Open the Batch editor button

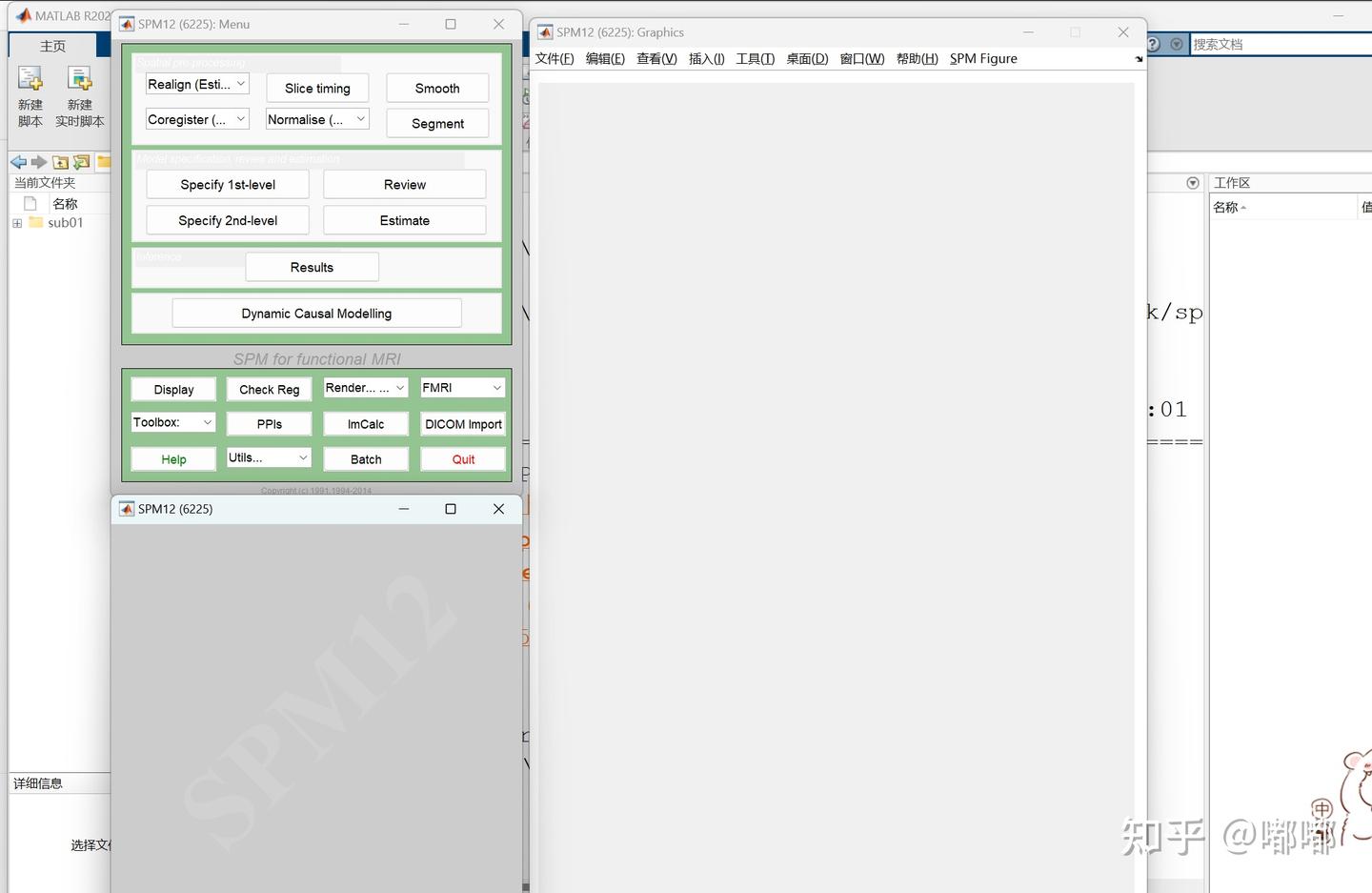click(366, 459)
